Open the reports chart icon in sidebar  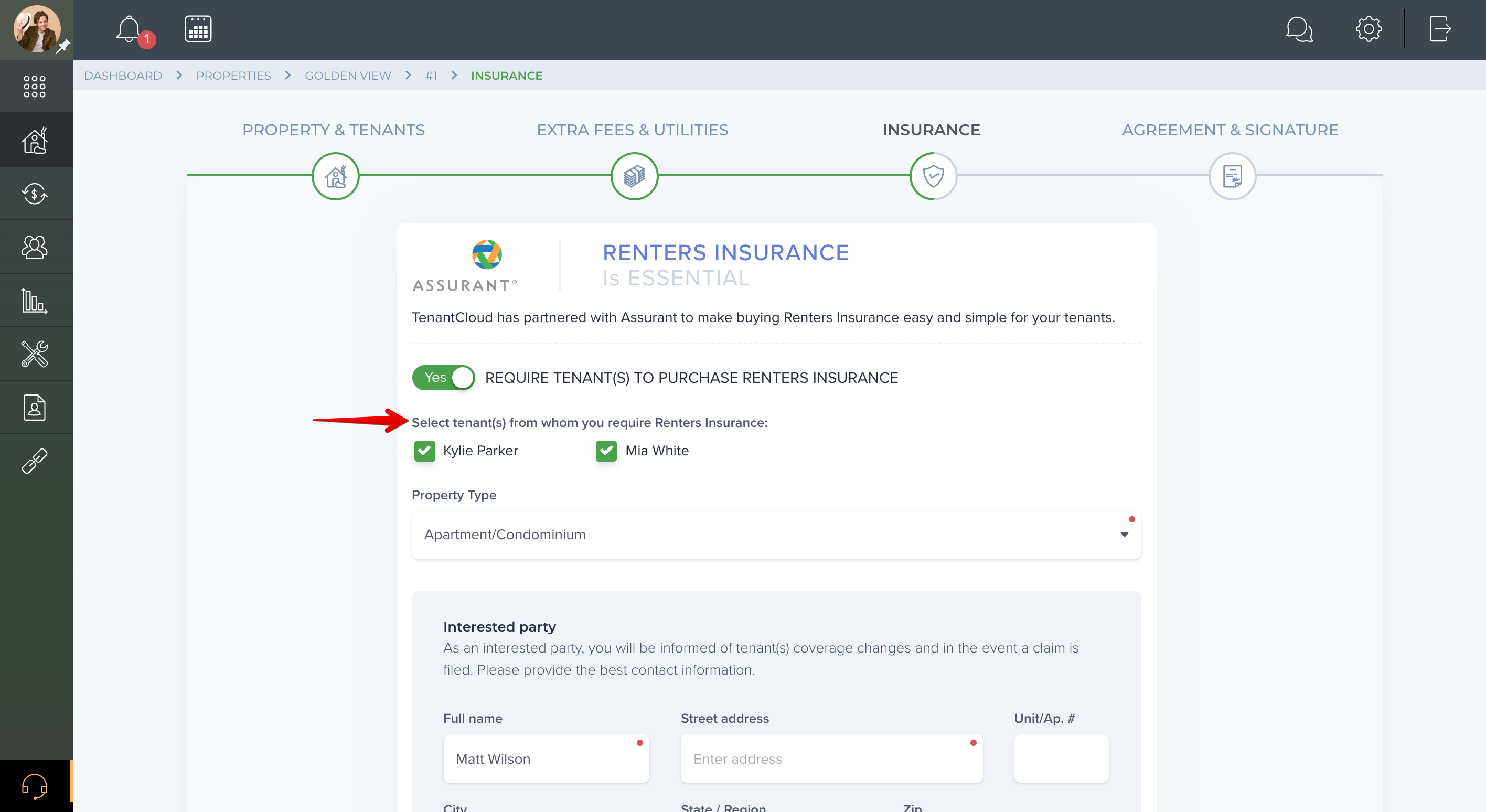coord(35,301)
